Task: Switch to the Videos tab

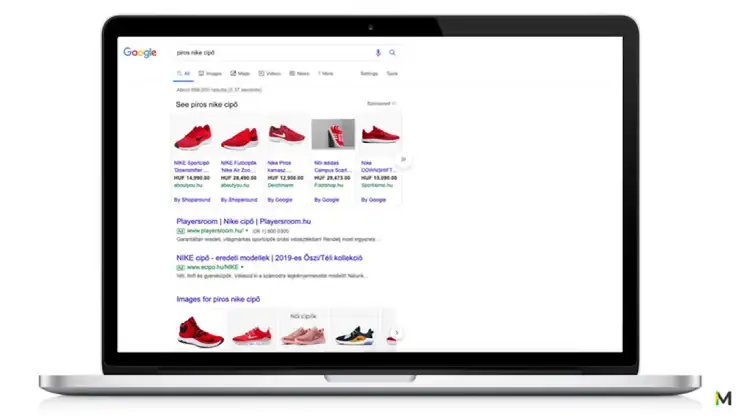Action: (x=269, y=74)
